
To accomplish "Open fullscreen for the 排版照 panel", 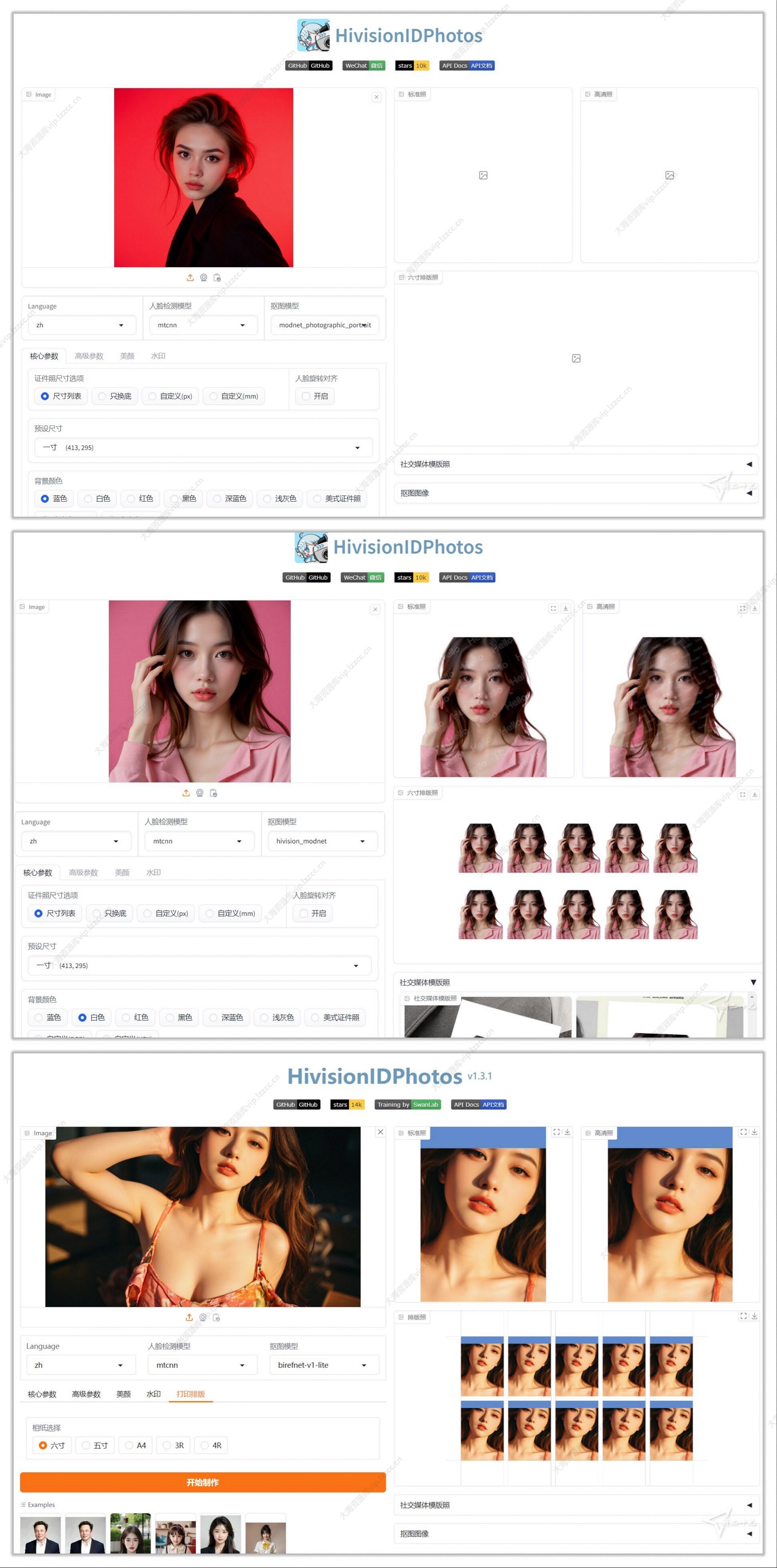I will click(x=743, y=1315).
